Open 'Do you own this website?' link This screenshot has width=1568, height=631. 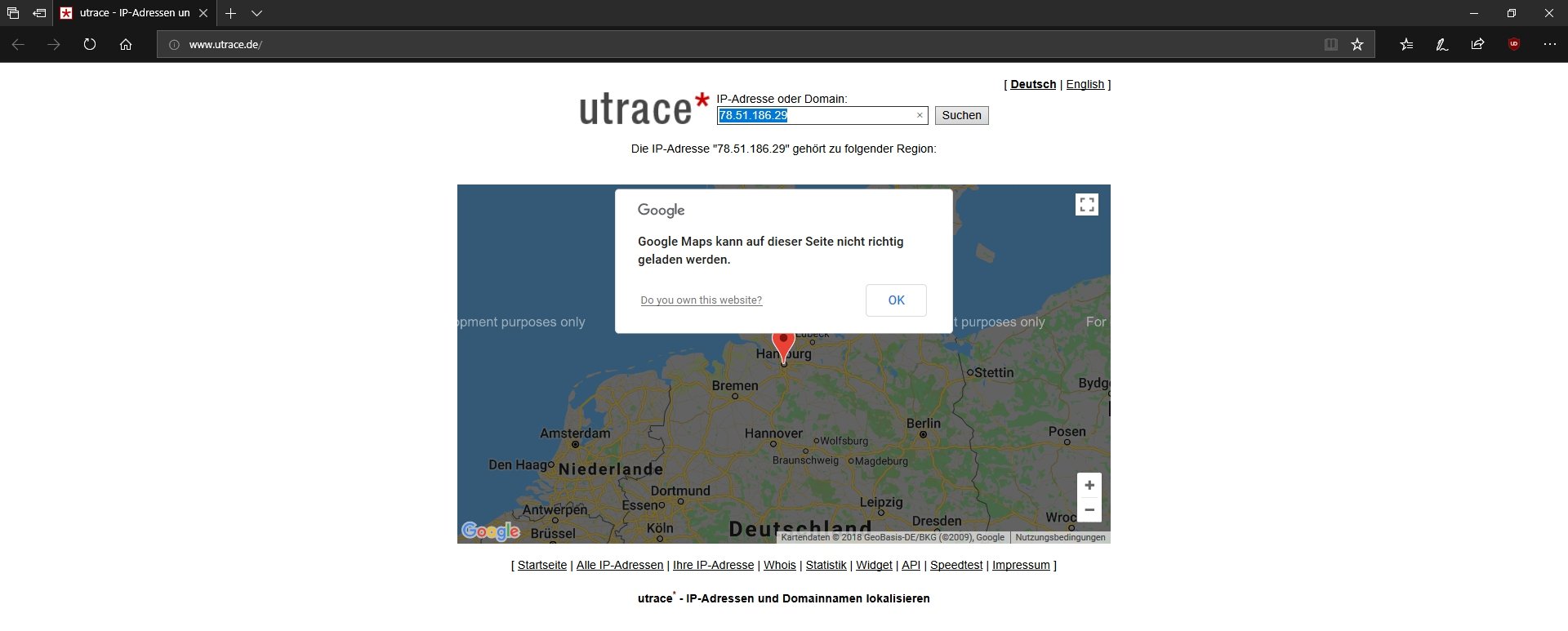point(702,300)
